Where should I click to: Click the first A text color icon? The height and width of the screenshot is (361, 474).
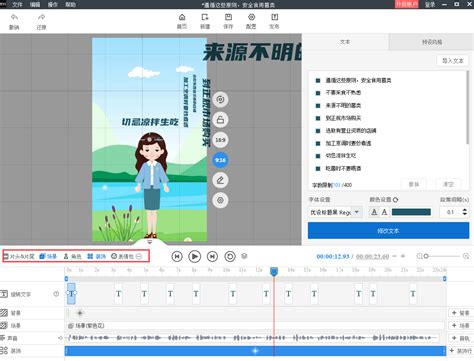(374, 212)
